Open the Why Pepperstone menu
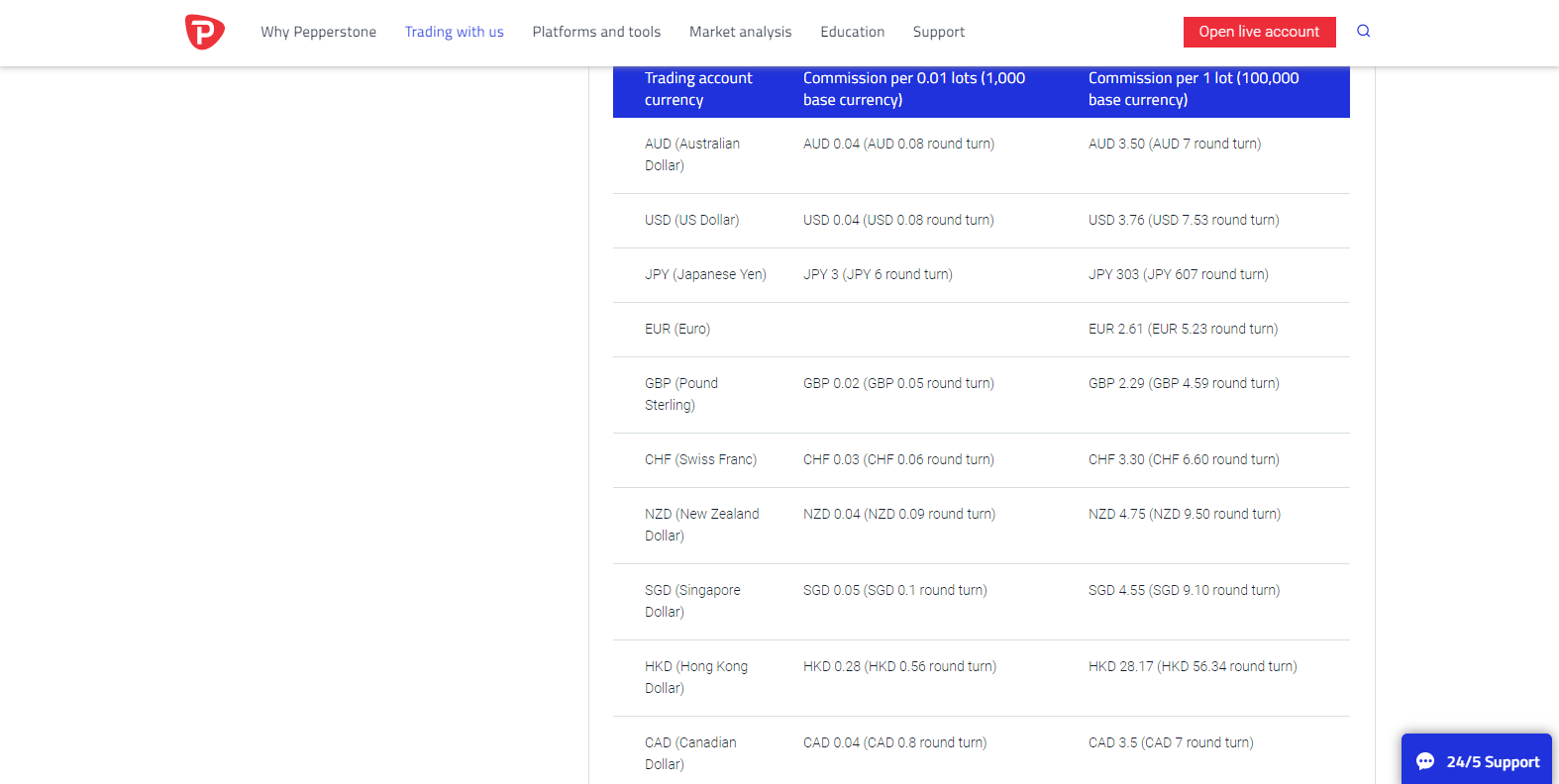Viewport: 1559px width, 784px height. point(318,32)
